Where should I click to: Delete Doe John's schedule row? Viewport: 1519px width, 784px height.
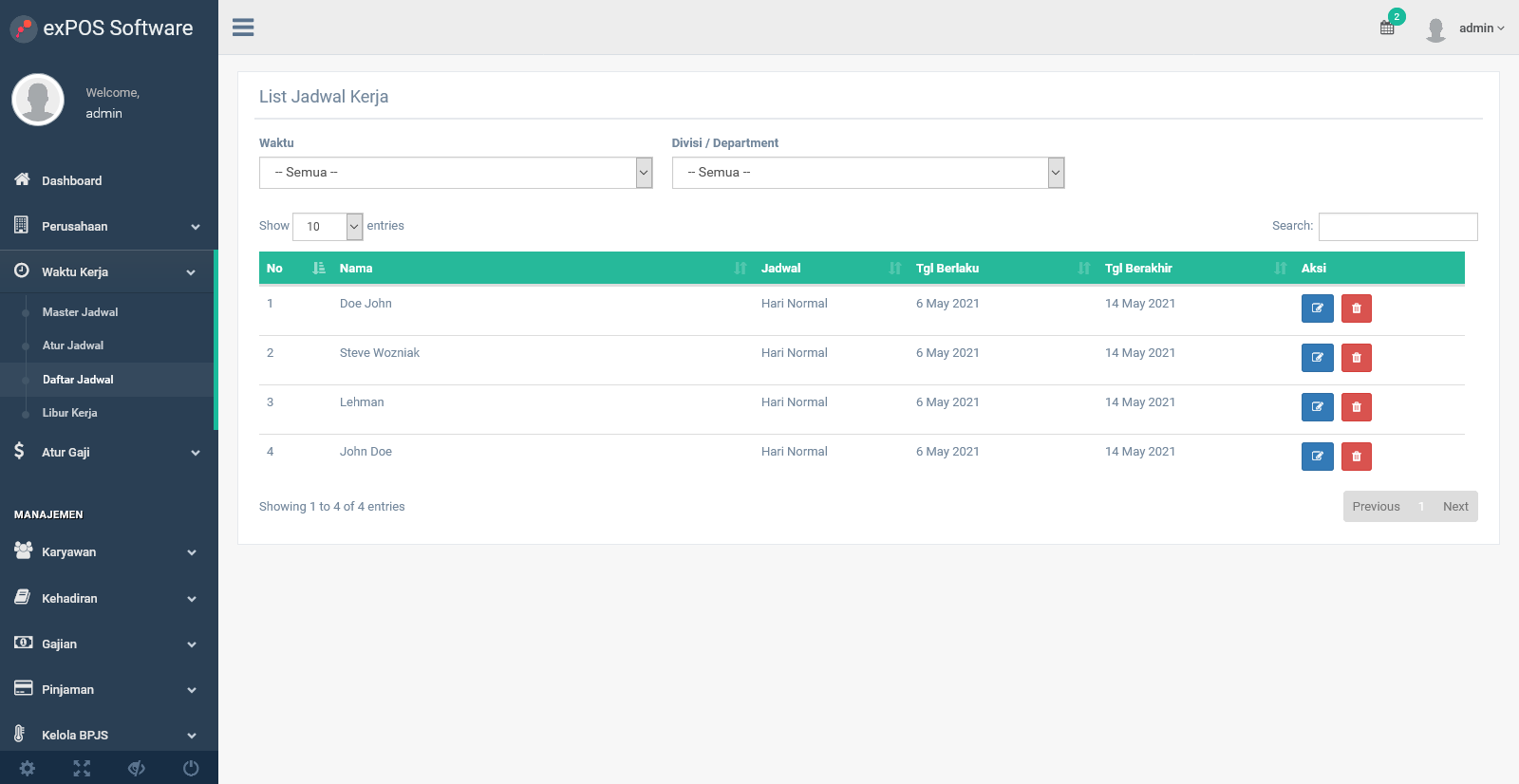pos(1357,308)
